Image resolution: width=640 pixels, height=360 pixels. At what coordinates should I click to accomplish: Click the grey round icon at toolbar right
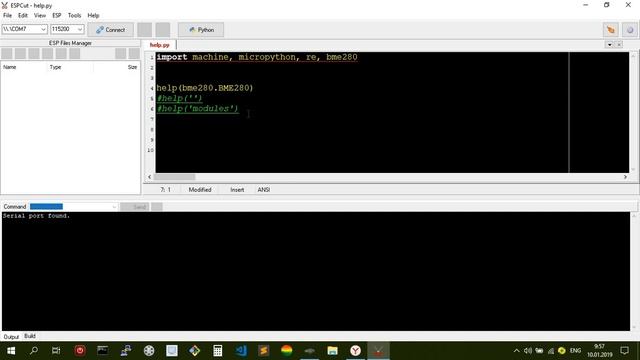click(x=630, y=30)
